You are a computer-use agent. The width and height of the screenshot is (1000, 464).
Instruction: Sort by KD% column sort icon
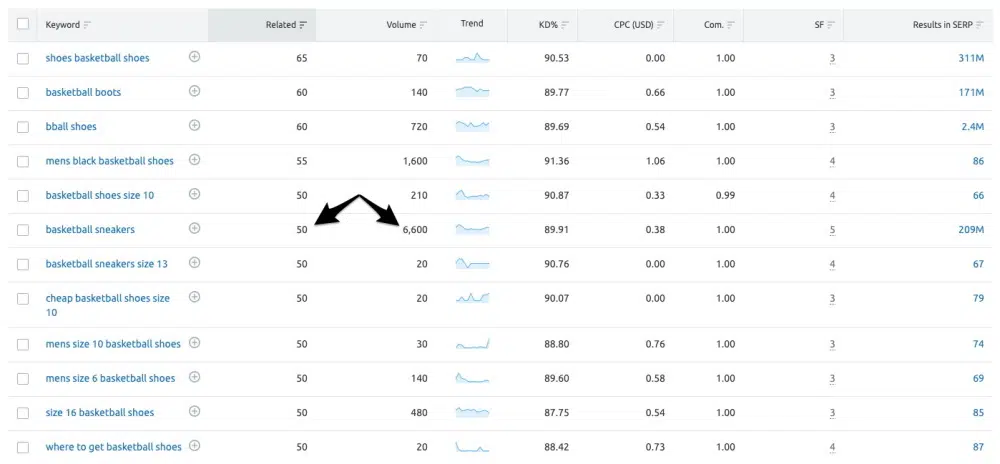point(565,25)
